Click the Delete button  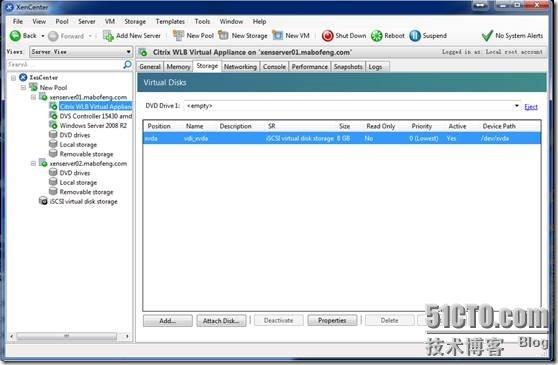389,320
